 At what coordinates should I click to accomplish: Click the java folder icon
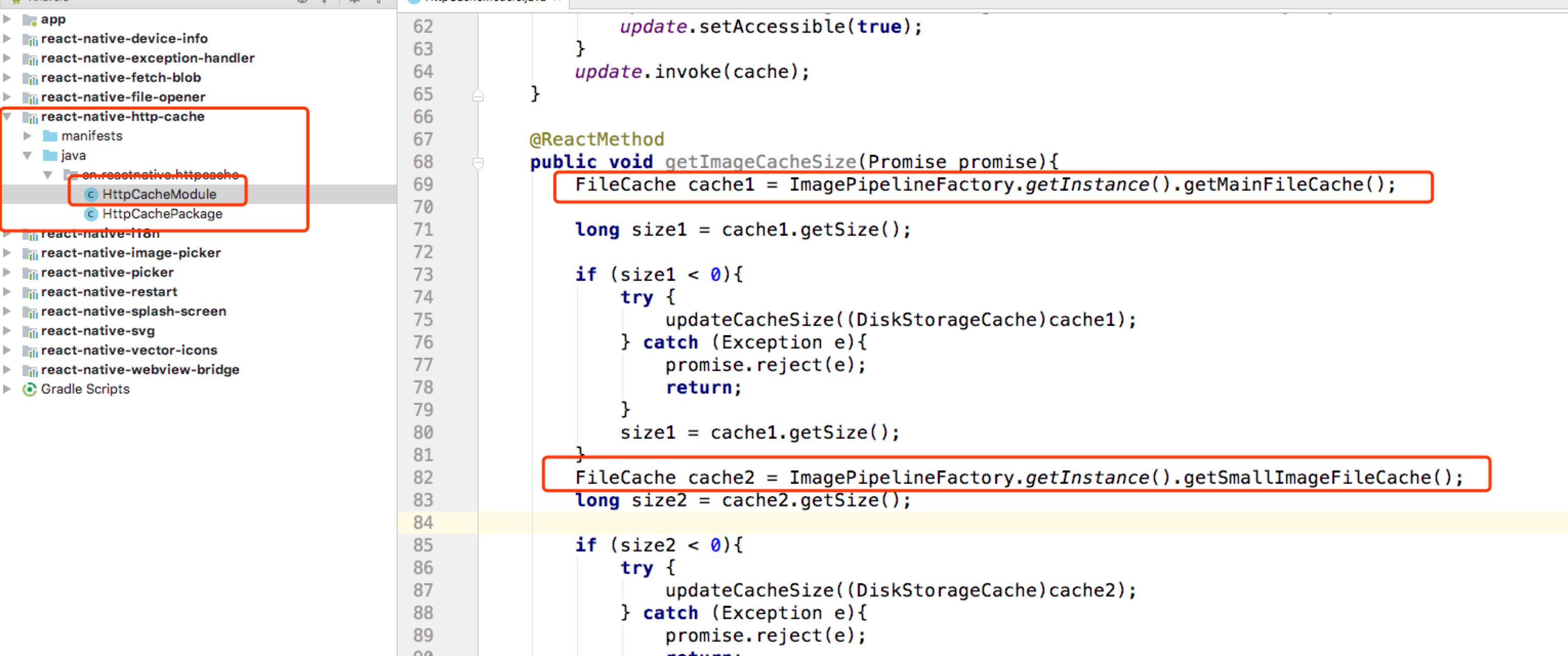click(x=50, y=155)
